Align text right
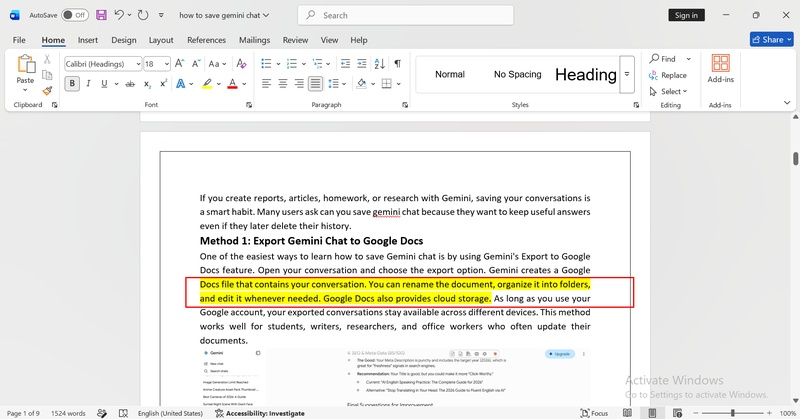Screen dimensions: 800x419 point(299,84)
